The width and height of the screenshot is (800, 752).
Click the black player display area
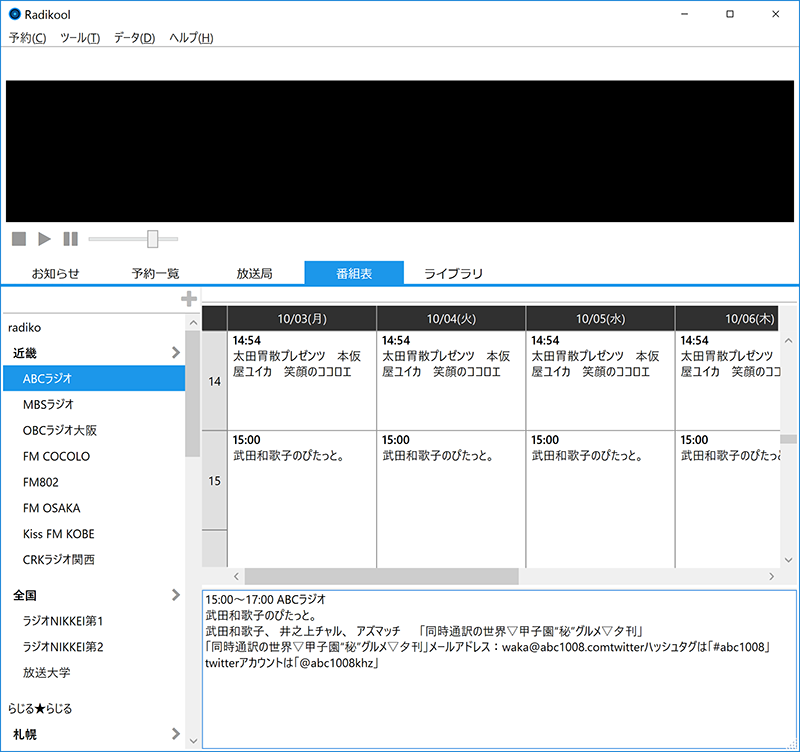point(399,151)
